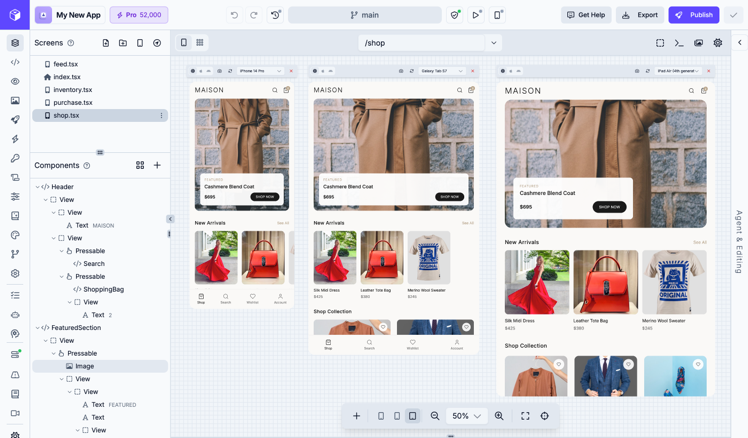Open the terminal console icon
The height and width of the screenshot is (438, 748).
coord(679,43)
